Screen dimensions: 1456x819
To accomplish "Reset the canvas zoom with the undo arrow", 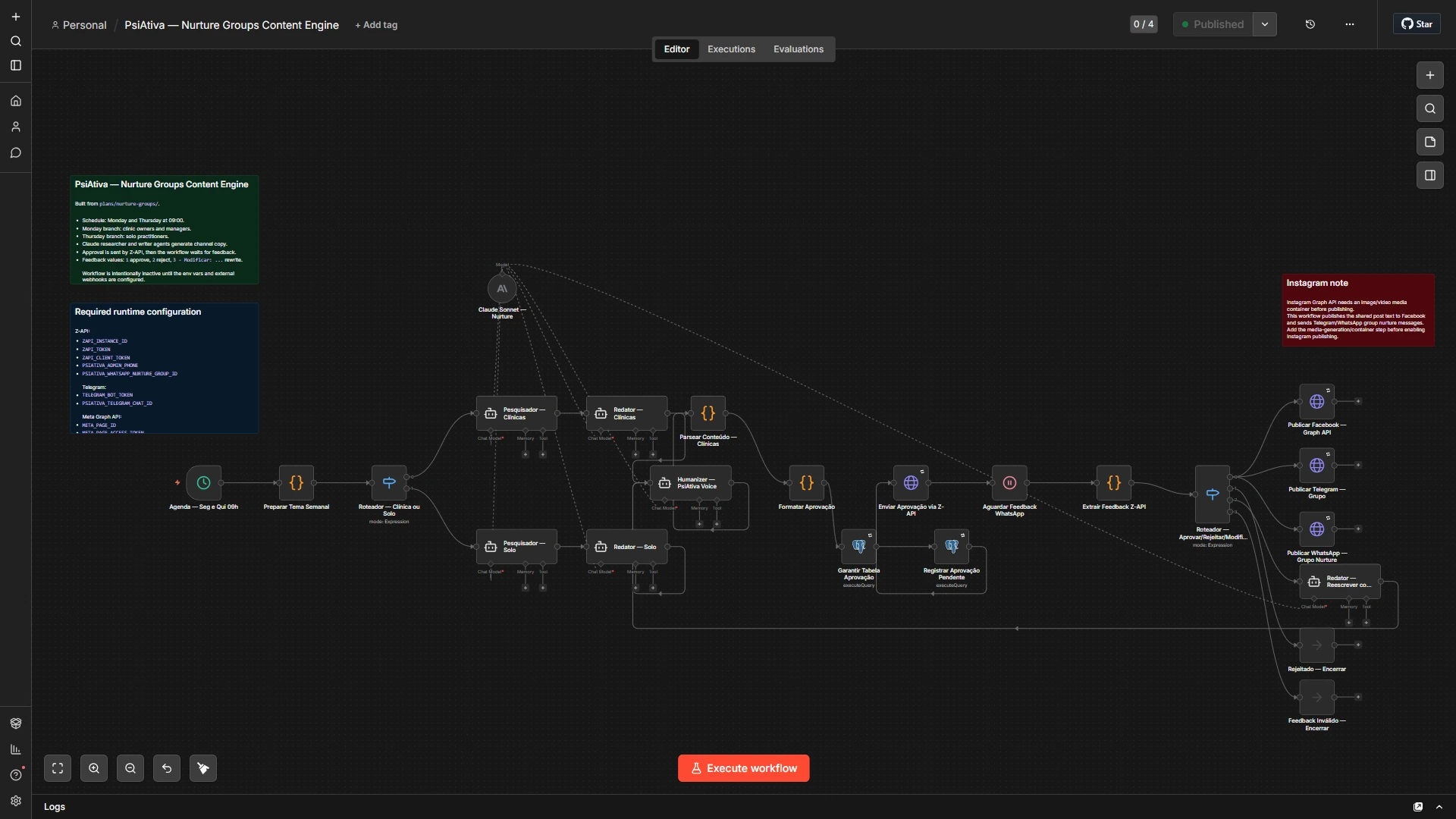I will point(167,768).
